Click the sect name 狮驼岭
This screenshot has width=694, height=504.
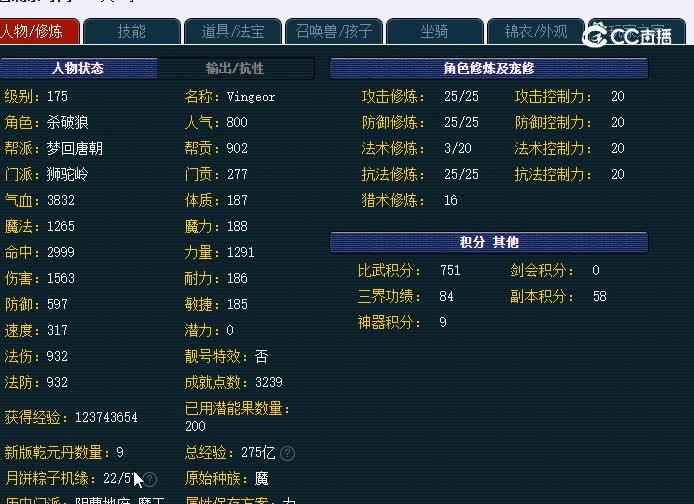pyautogui.click(x=67, y=174)
